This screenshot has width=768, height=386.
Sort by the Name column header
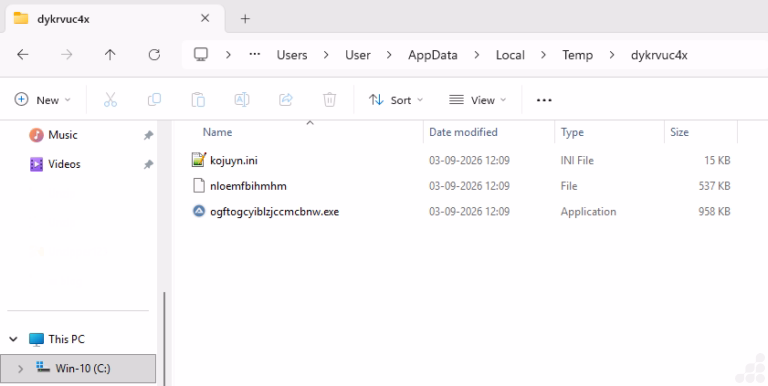pos(217,132)
